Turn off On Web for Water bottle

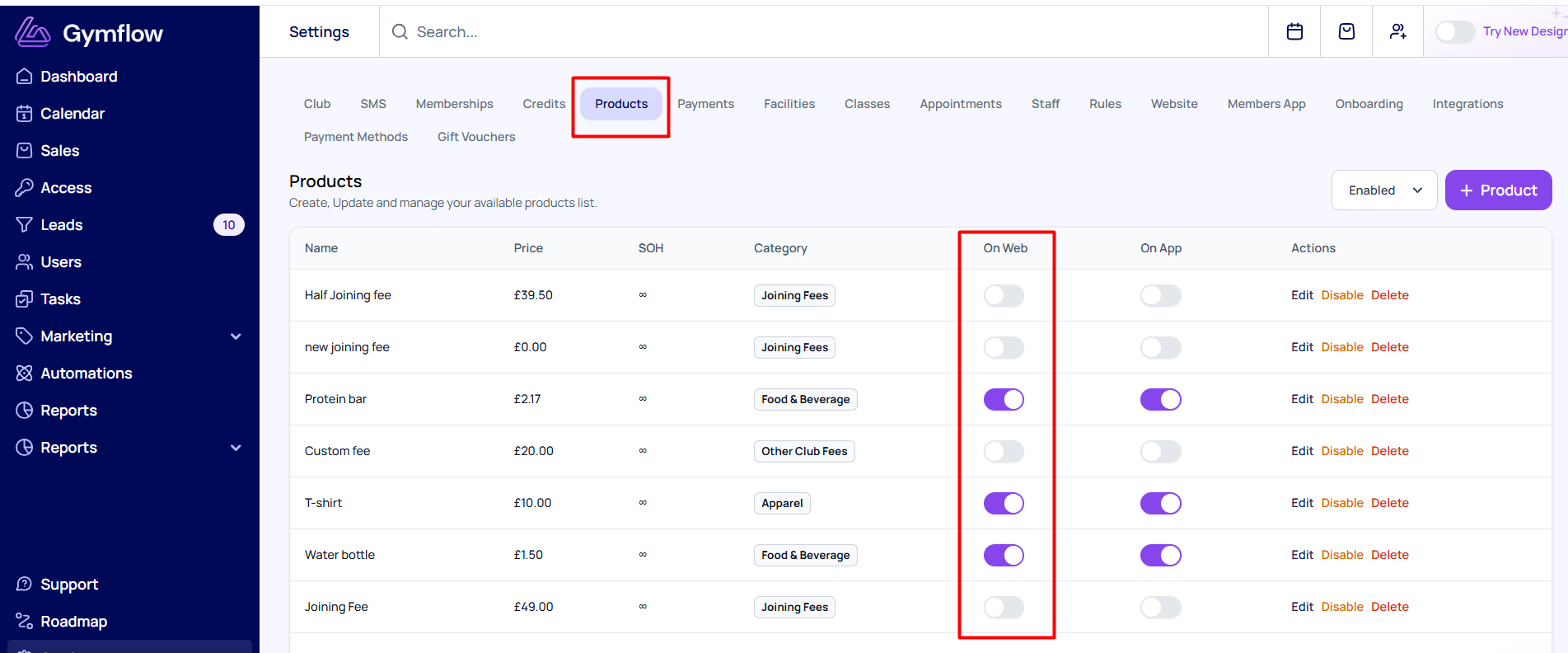click(x=1004, y=555)
